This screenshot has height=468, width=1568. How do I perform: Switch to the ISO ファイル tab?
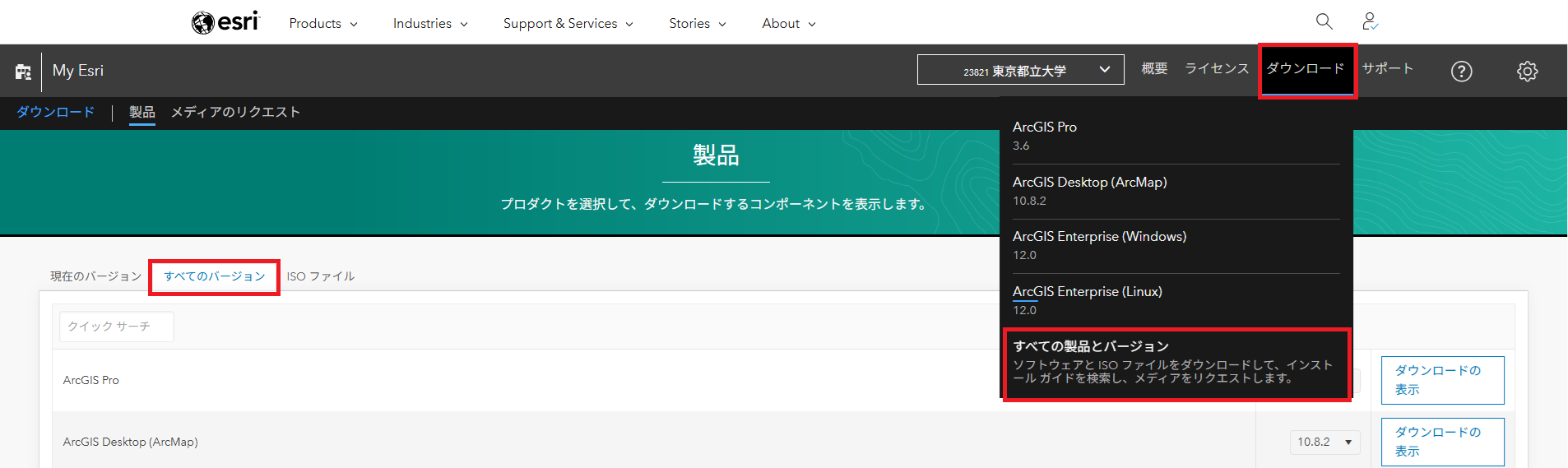(x=321, y=276)
